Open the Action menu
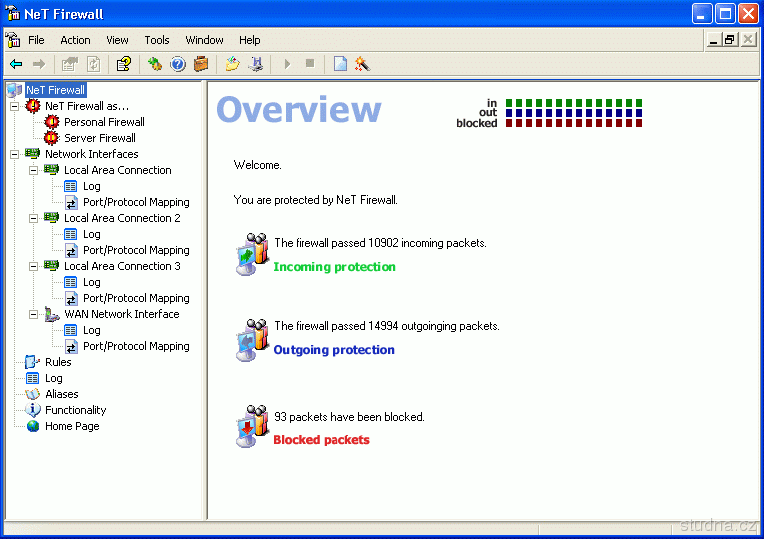The image size is (764, 539). coord(76,40)
